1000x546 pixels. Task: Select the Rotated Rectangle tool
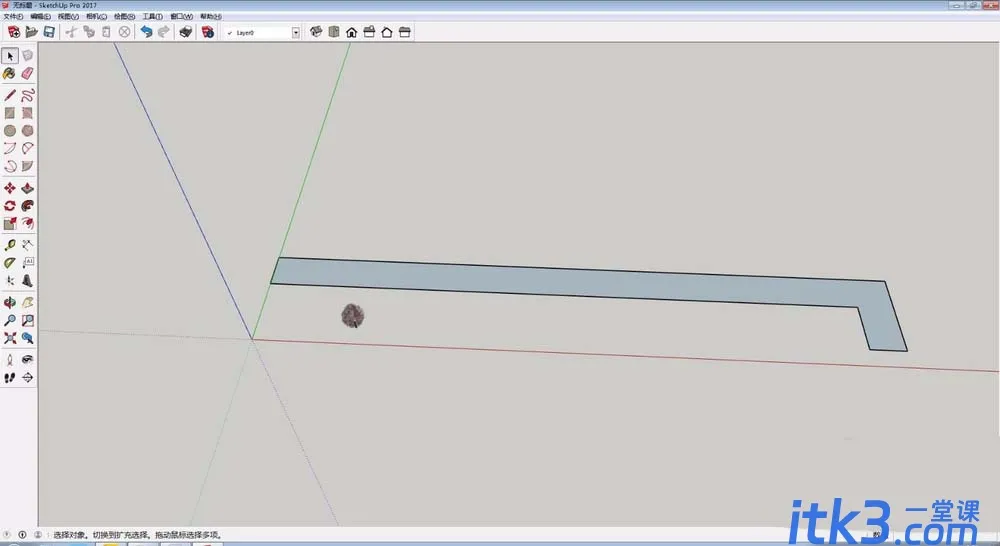27,113
